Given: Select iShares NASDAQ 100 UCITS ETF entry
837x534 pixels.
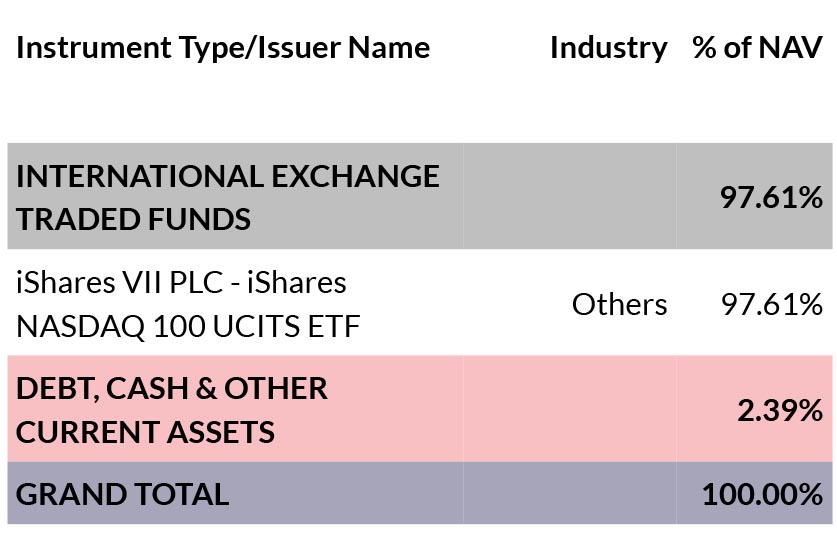Looking at the screenshot, I should [188, 304].
